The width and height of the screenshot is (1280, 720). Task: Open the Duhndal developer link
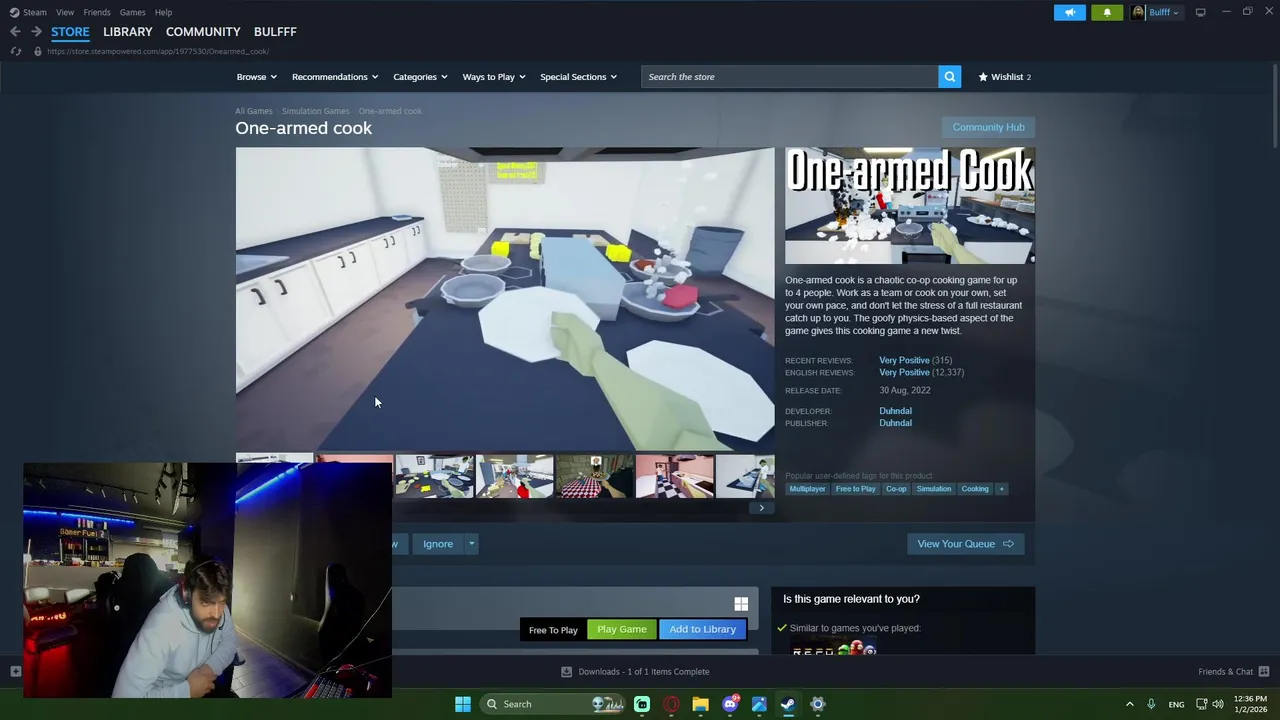tap(895, 411)
